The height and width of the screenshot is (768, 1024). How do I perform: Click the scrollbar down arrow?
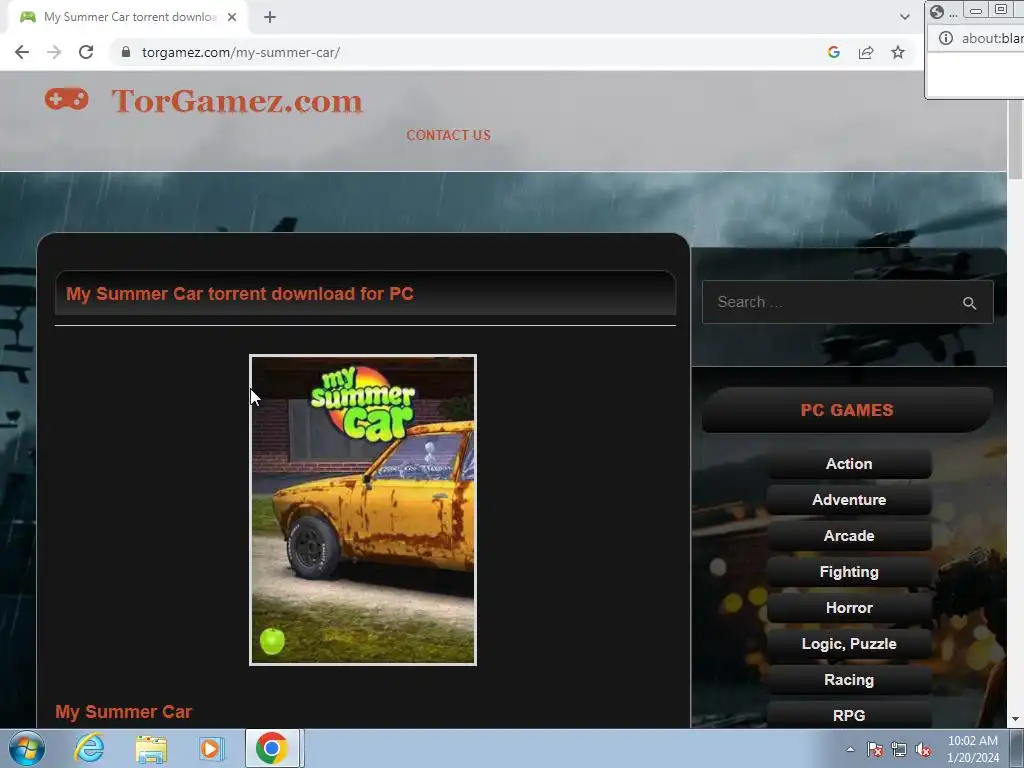tap(1016, 719)
